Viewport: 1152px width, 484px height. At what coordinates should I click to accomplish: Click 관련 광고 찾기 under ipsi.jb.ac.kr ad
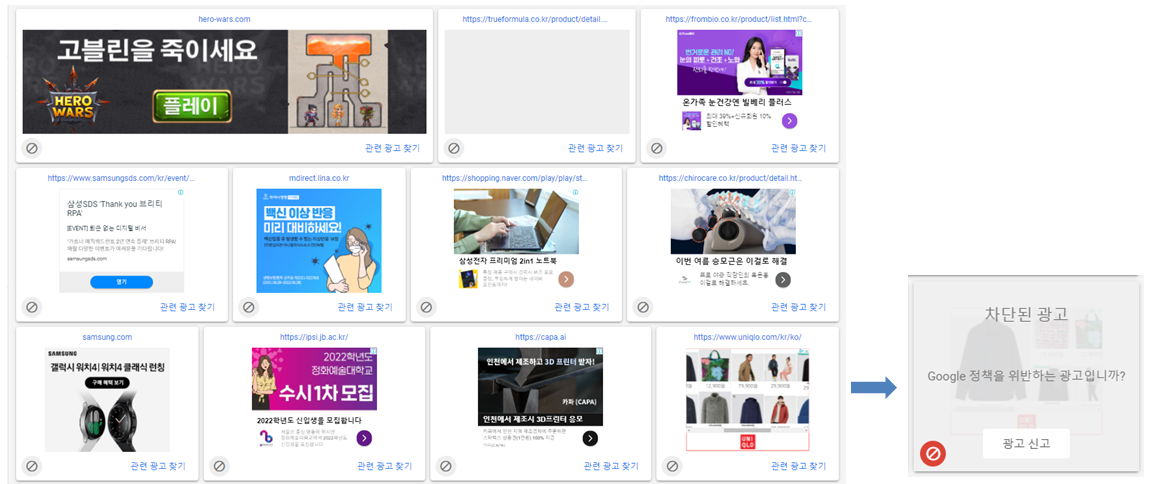(384, 466)
